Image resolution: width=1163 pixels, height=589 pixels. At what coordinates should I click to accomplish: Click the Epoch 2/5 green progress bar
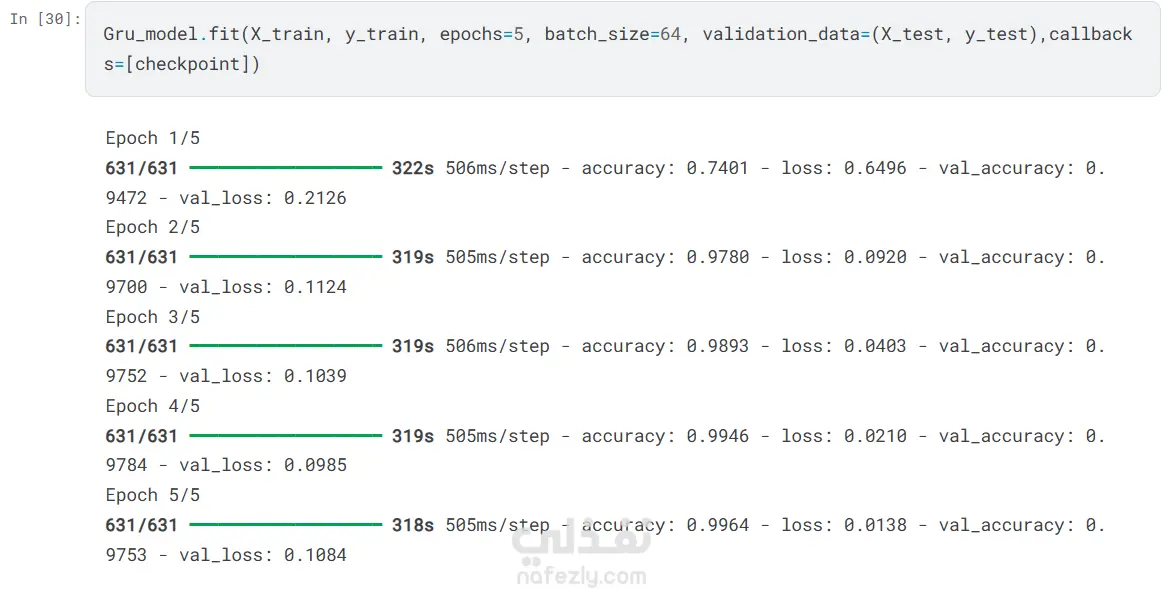coord(285,257)
